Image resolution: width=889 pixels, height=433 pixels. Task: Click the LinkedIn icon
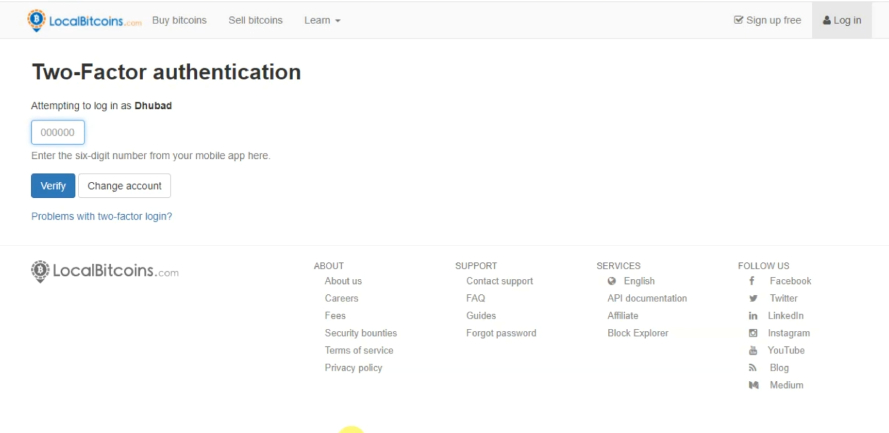753,316
